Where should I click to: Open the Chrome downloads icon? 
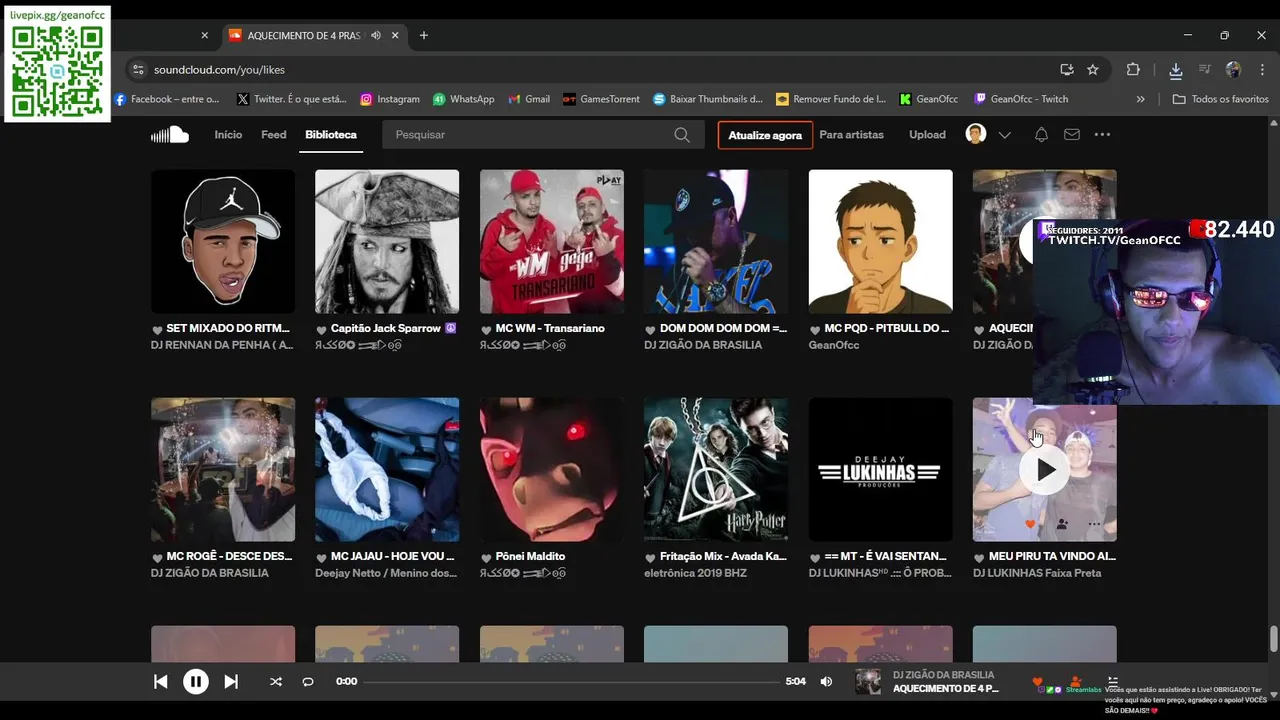[1176, 70]
